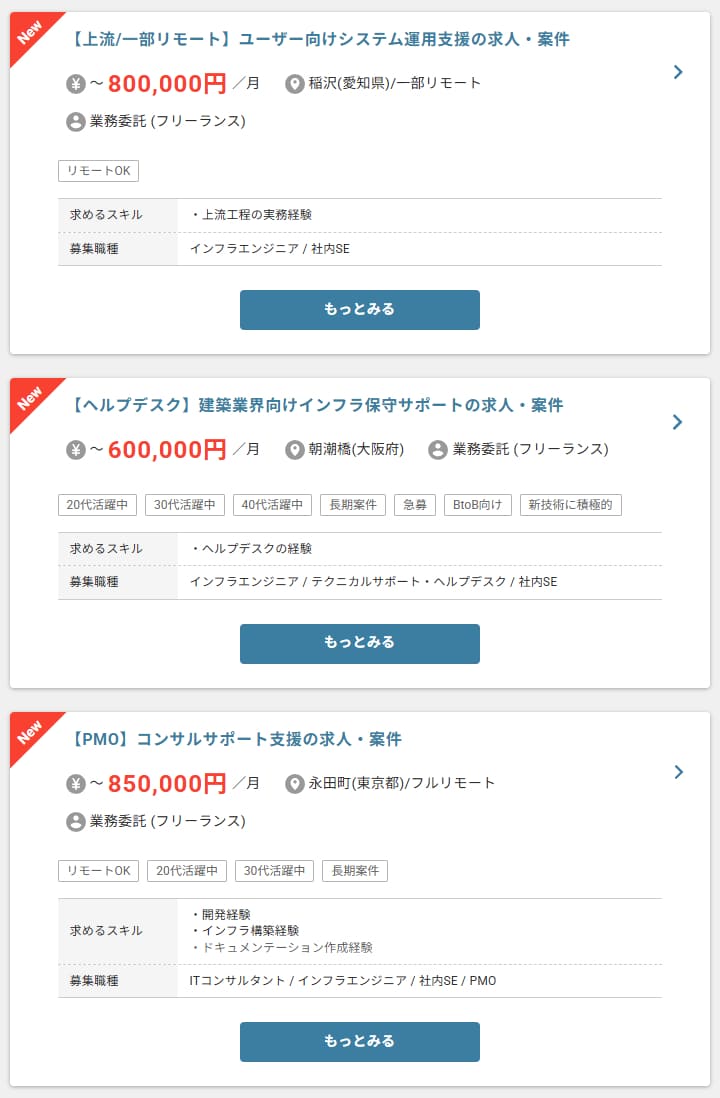This screenshot has height=1098, width=720.
Task: Open the 【PMO】コンサルサポート支援 job title link
Action: 236,739
